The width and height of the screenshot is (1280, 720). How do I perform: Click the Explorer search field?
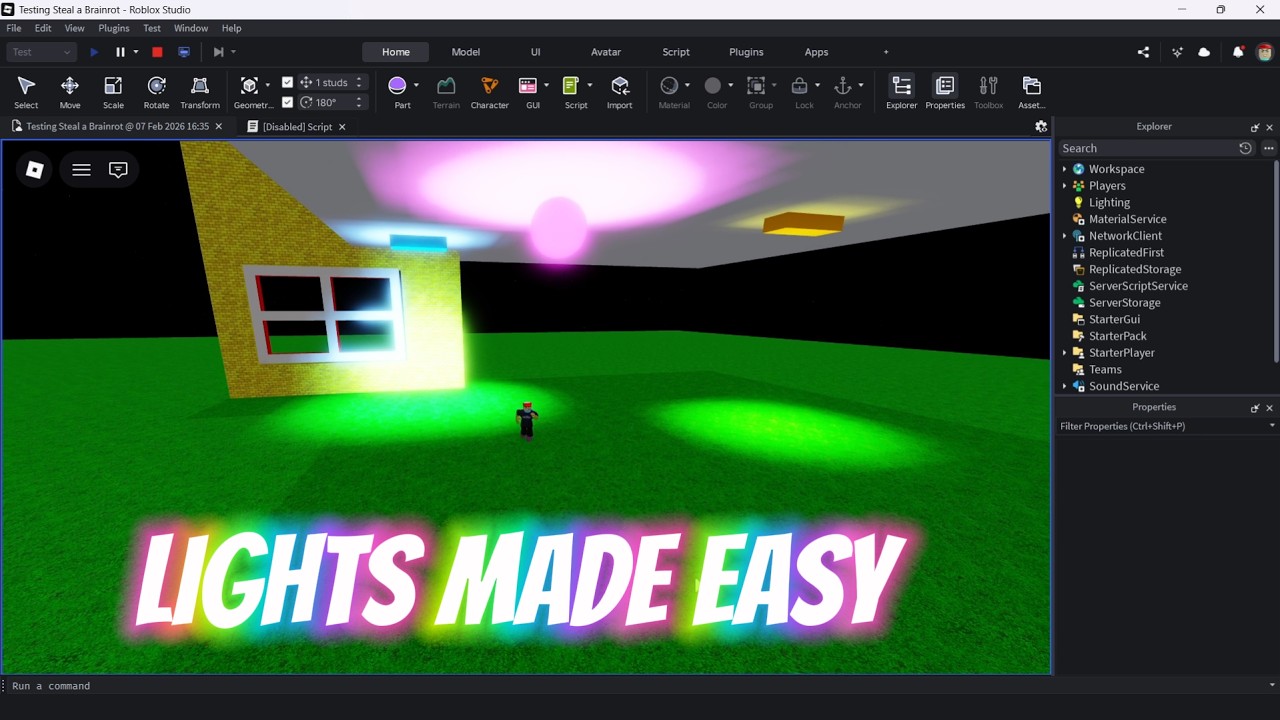pyautogui.click(x=1147, y=148)
